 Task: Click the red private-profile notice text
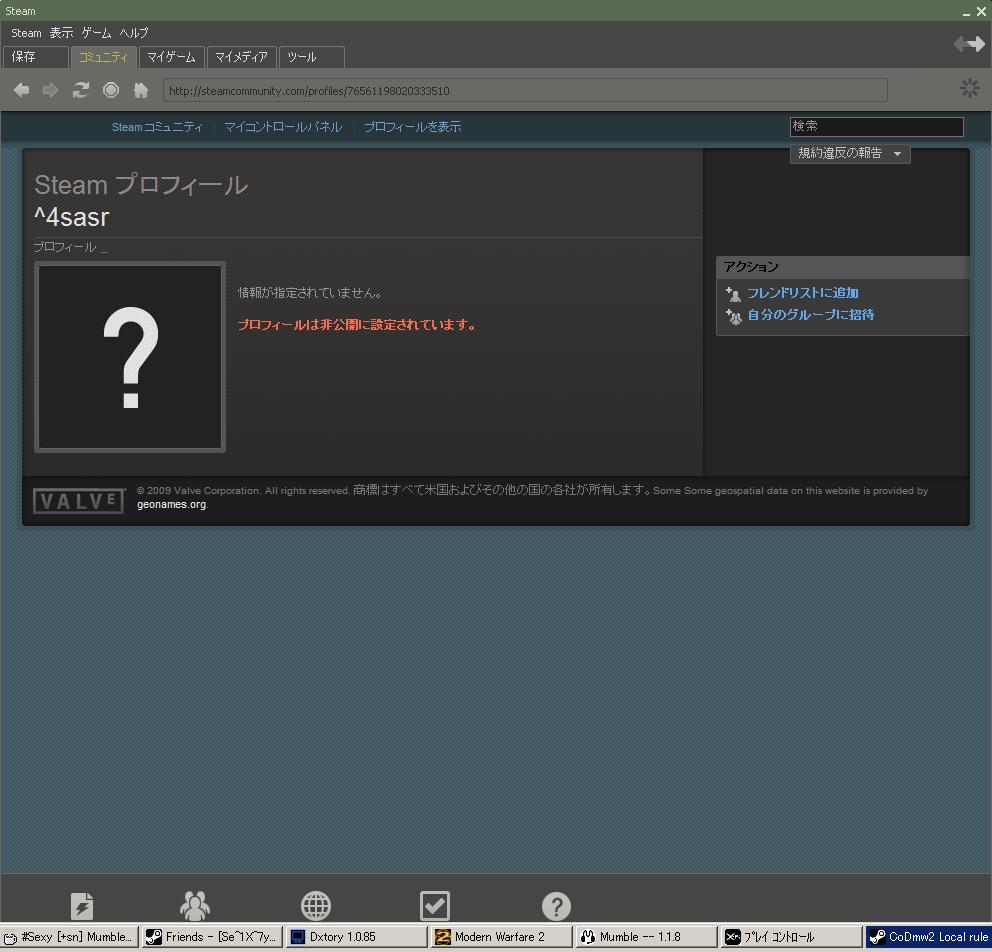pos(356,325)
